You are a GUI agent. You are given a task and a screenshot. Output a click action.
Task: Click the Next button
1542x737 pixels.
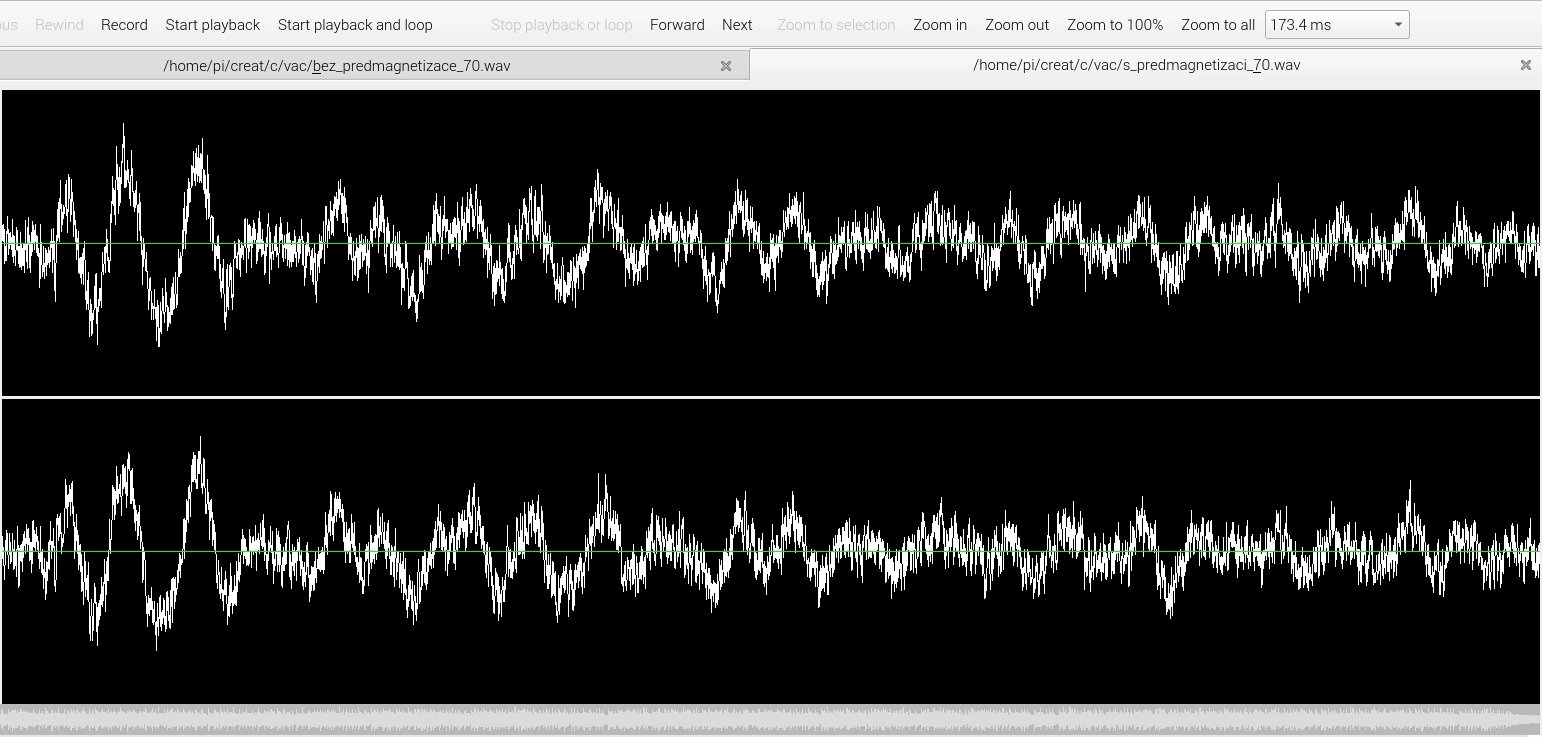[737, 25]
